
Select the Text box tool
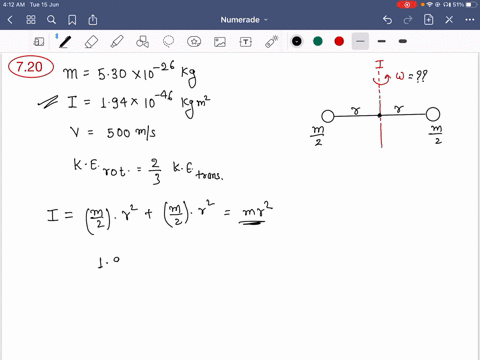(x=246, y=42)
